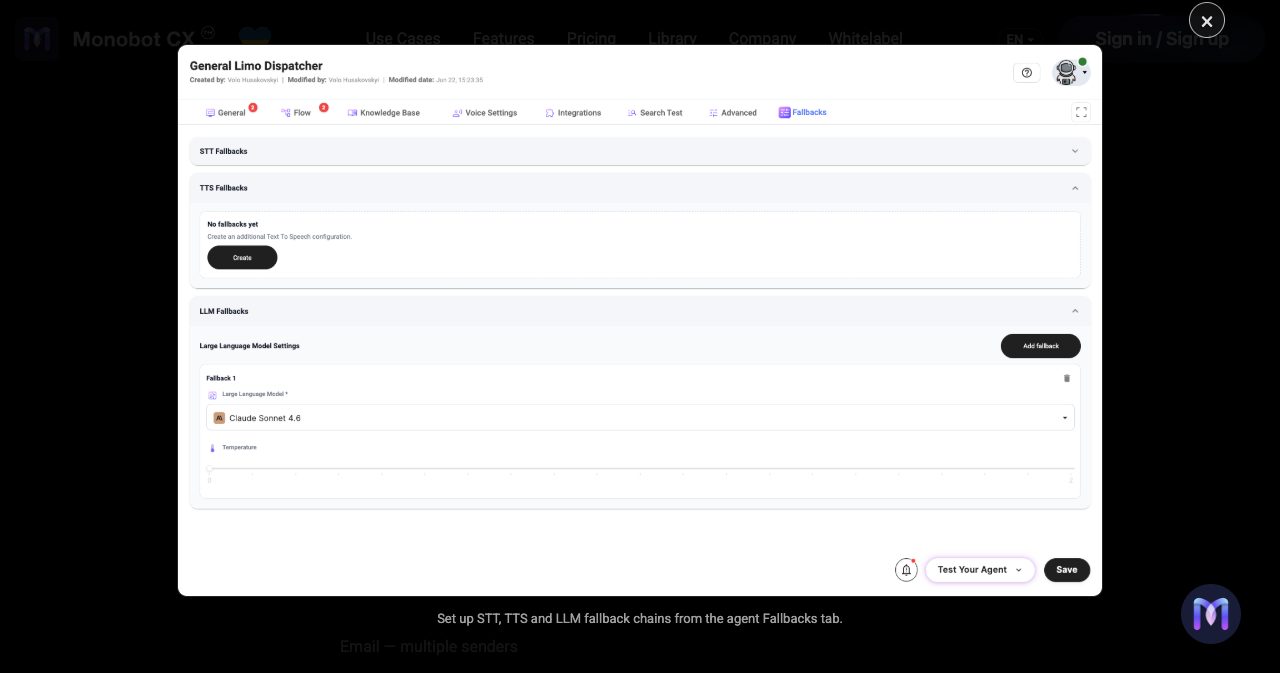This screenshot has height=673, width=1280.
Task: Open Whitelabel in the site navigation
Action: [865, 39]
